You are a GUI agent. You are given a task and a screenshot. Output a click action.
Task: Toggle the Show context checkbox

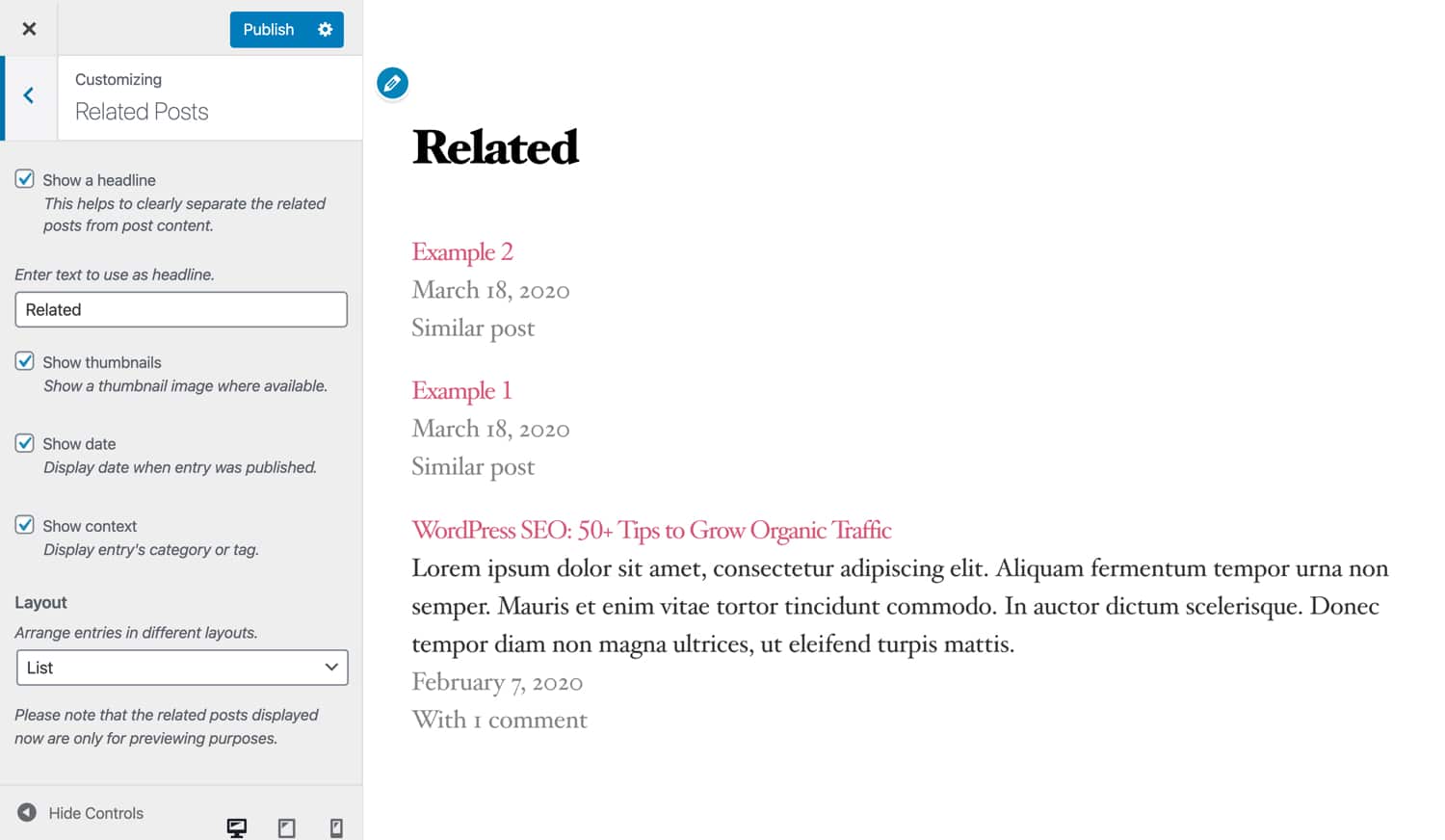(24, 524)
